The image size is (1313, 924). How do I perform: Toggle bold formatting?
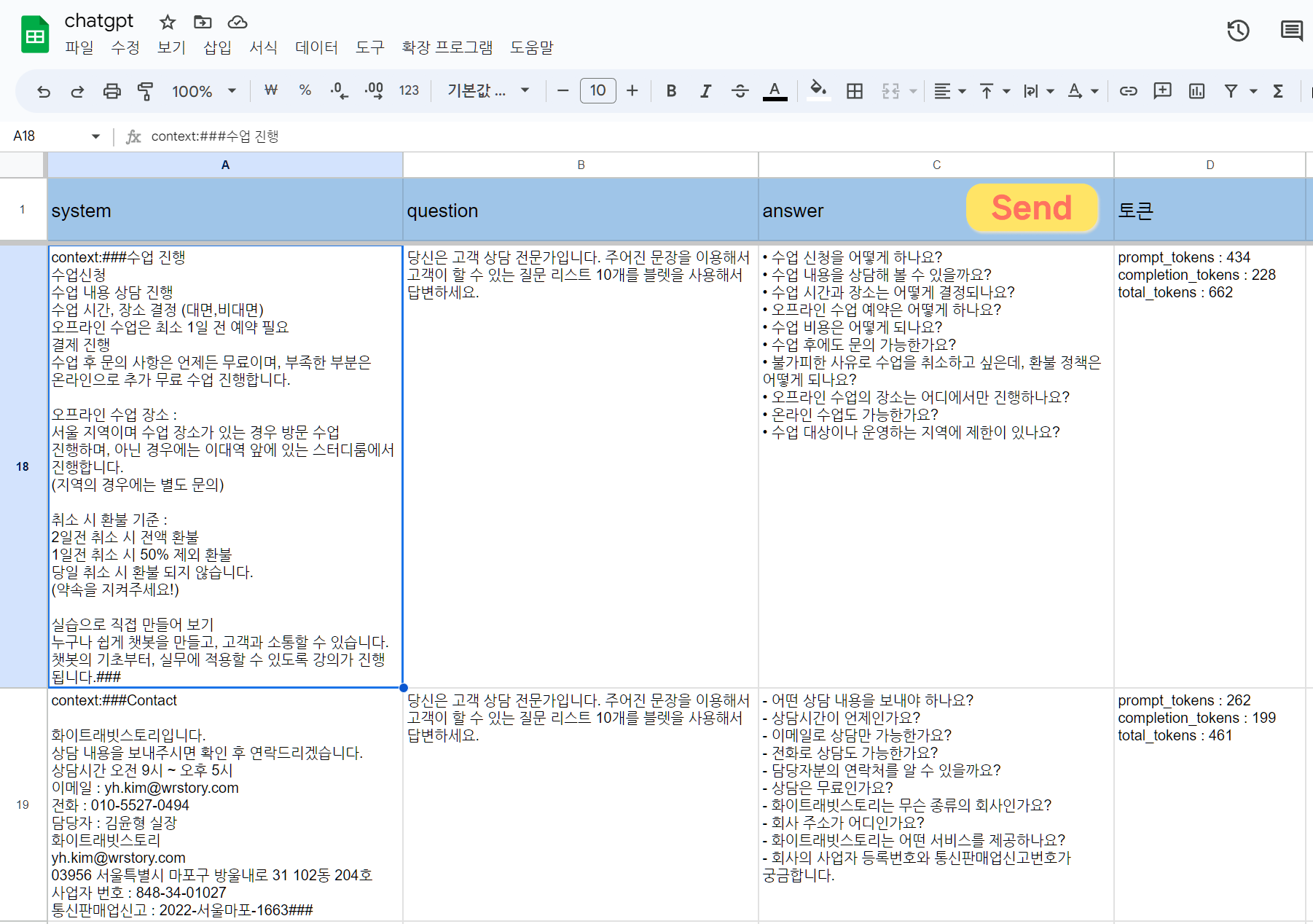[670, 91]
